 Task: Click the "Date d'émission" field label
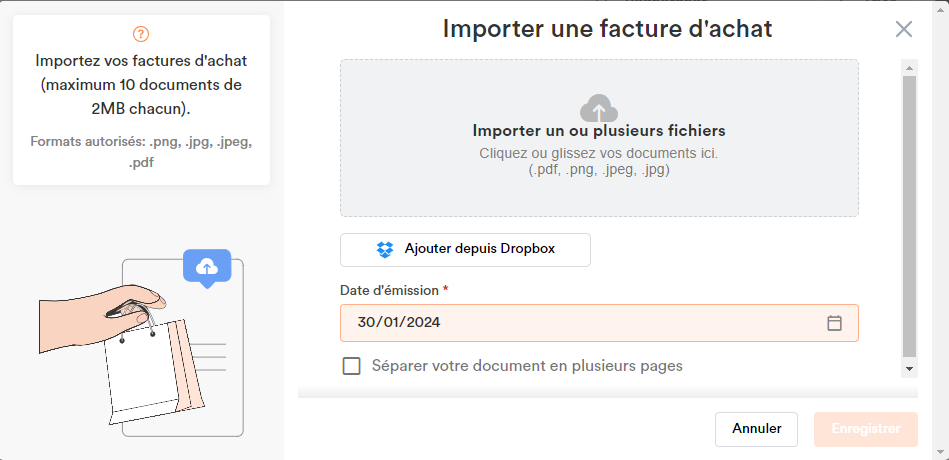pyautogui.click(x=389, y=290)
